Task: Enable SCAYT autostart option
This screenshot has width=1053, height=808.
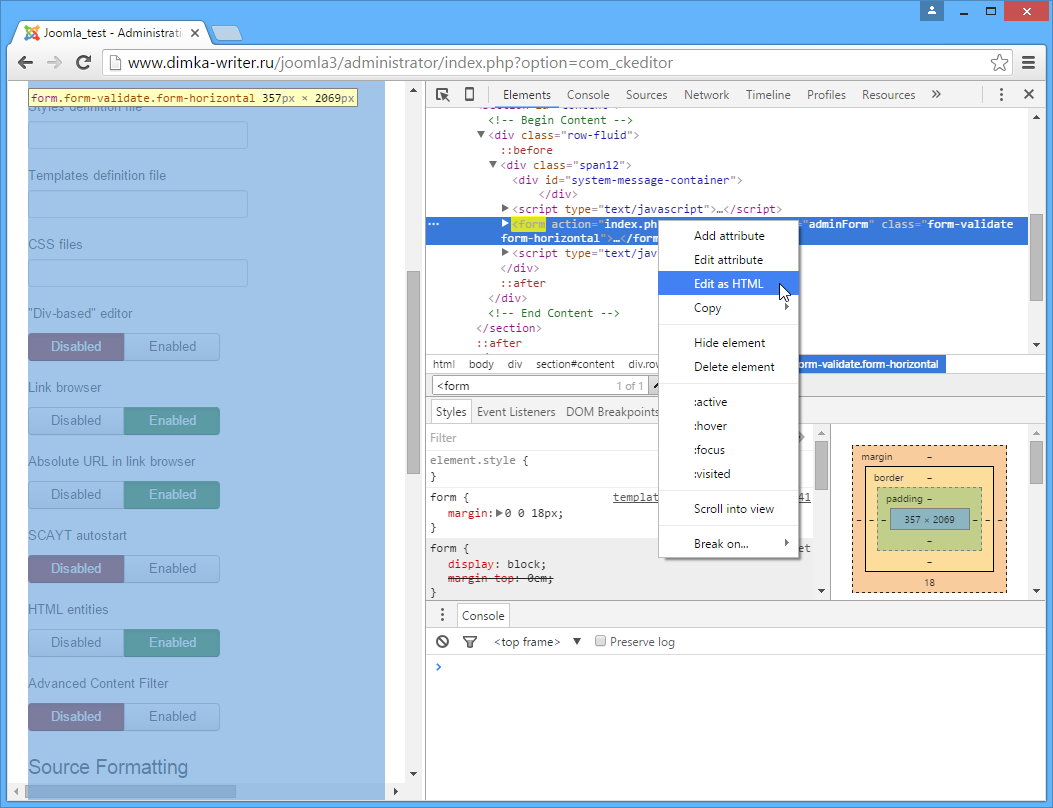Action: click(x=172, y=569)
